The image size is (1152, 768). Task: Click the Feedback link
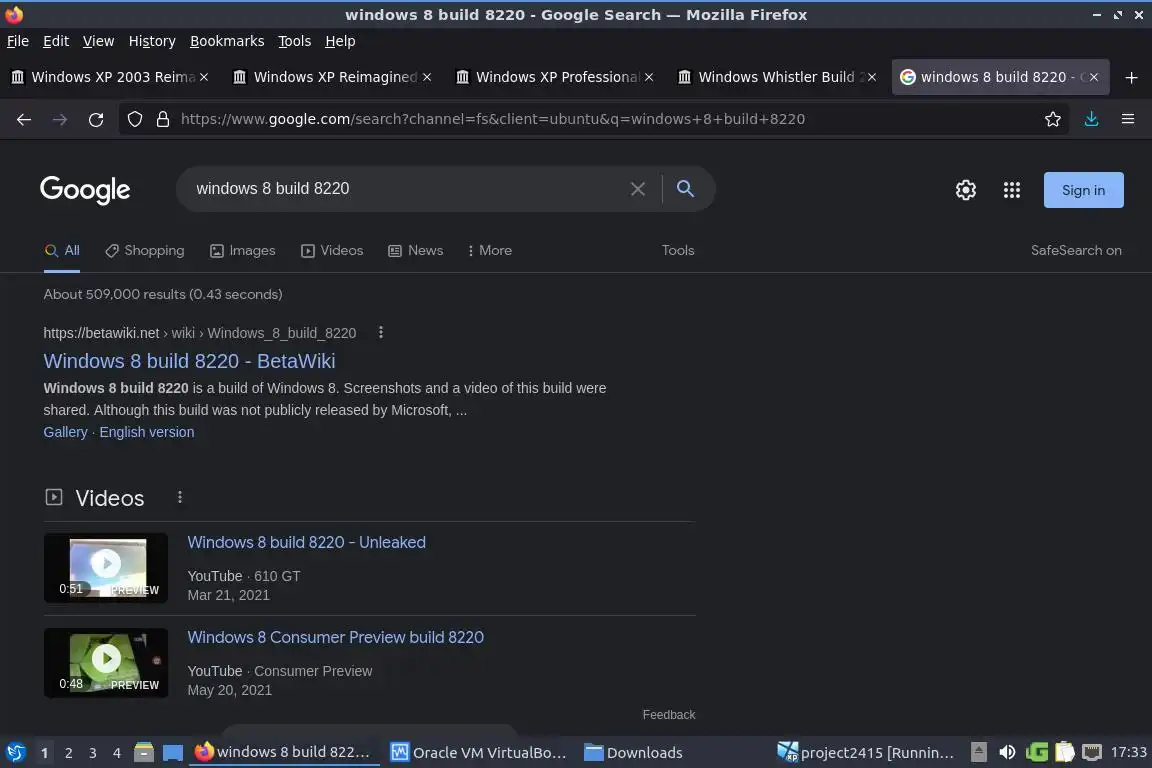[669, 714]
